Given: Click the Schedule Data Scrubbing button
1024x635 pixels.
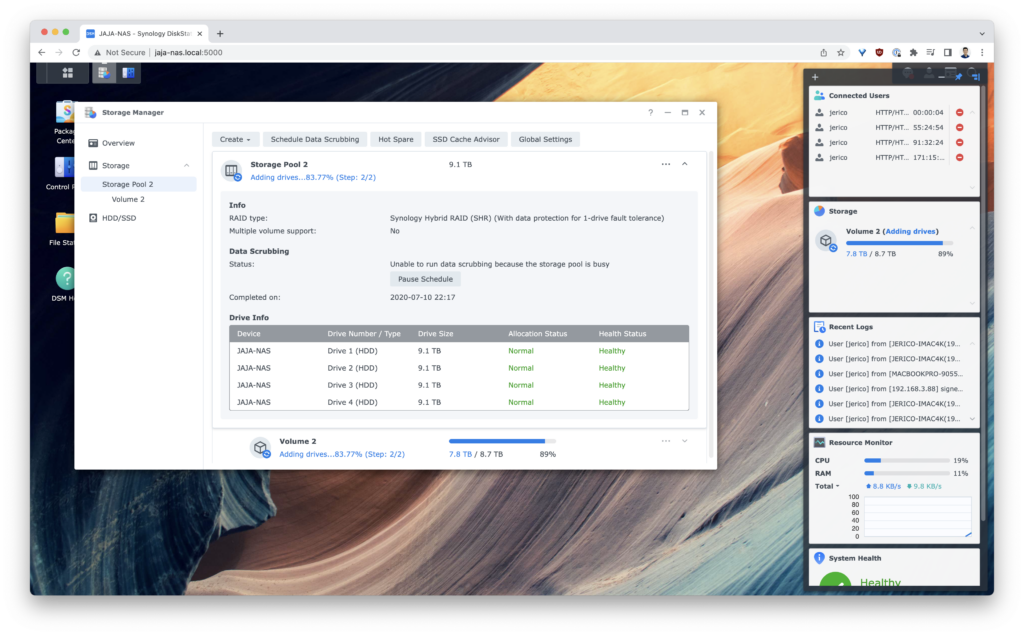Looking at the screenshot, I should point(314,139).
